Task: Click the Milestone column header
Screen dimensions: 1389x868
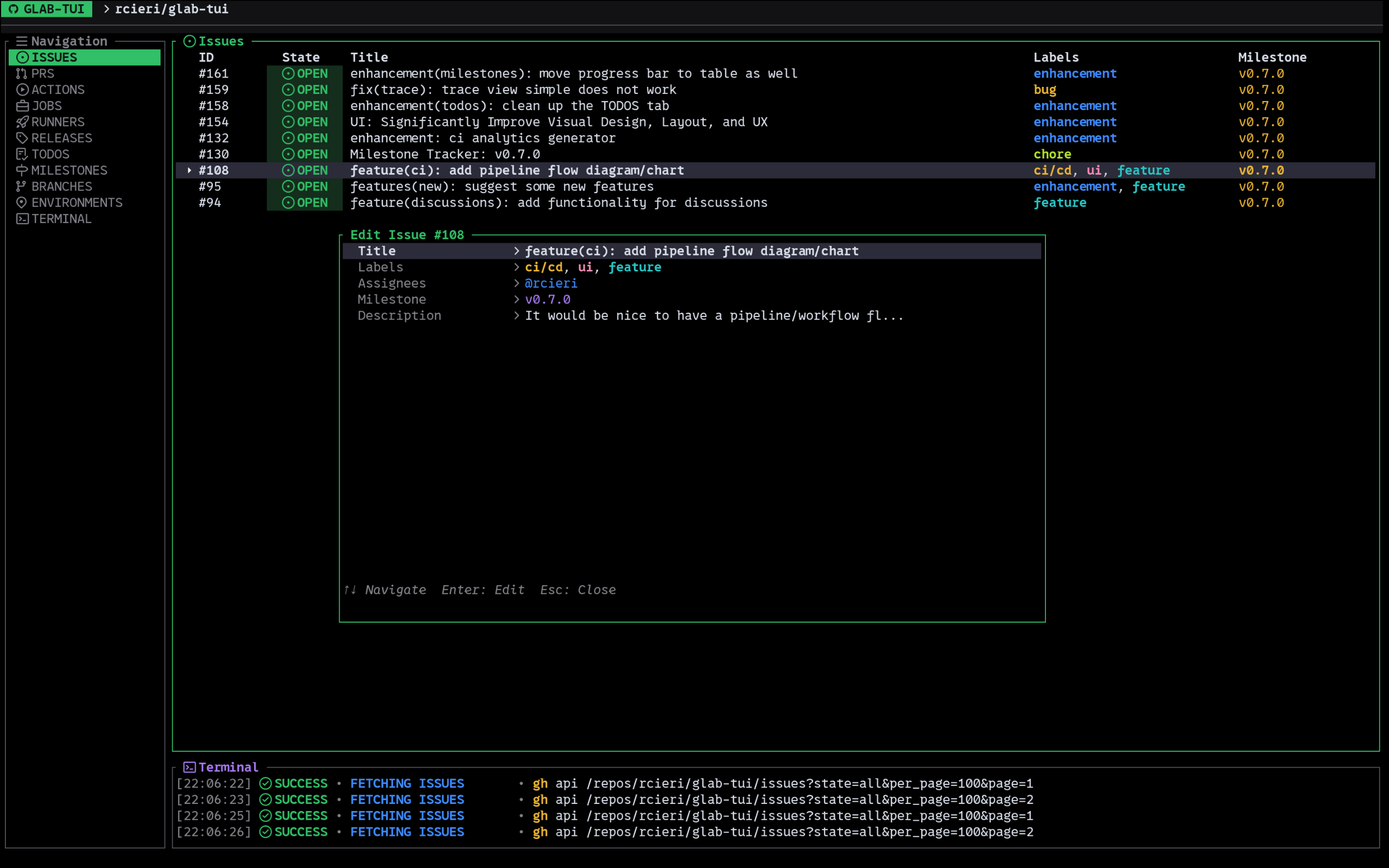Action: (x=1272, y=58)
